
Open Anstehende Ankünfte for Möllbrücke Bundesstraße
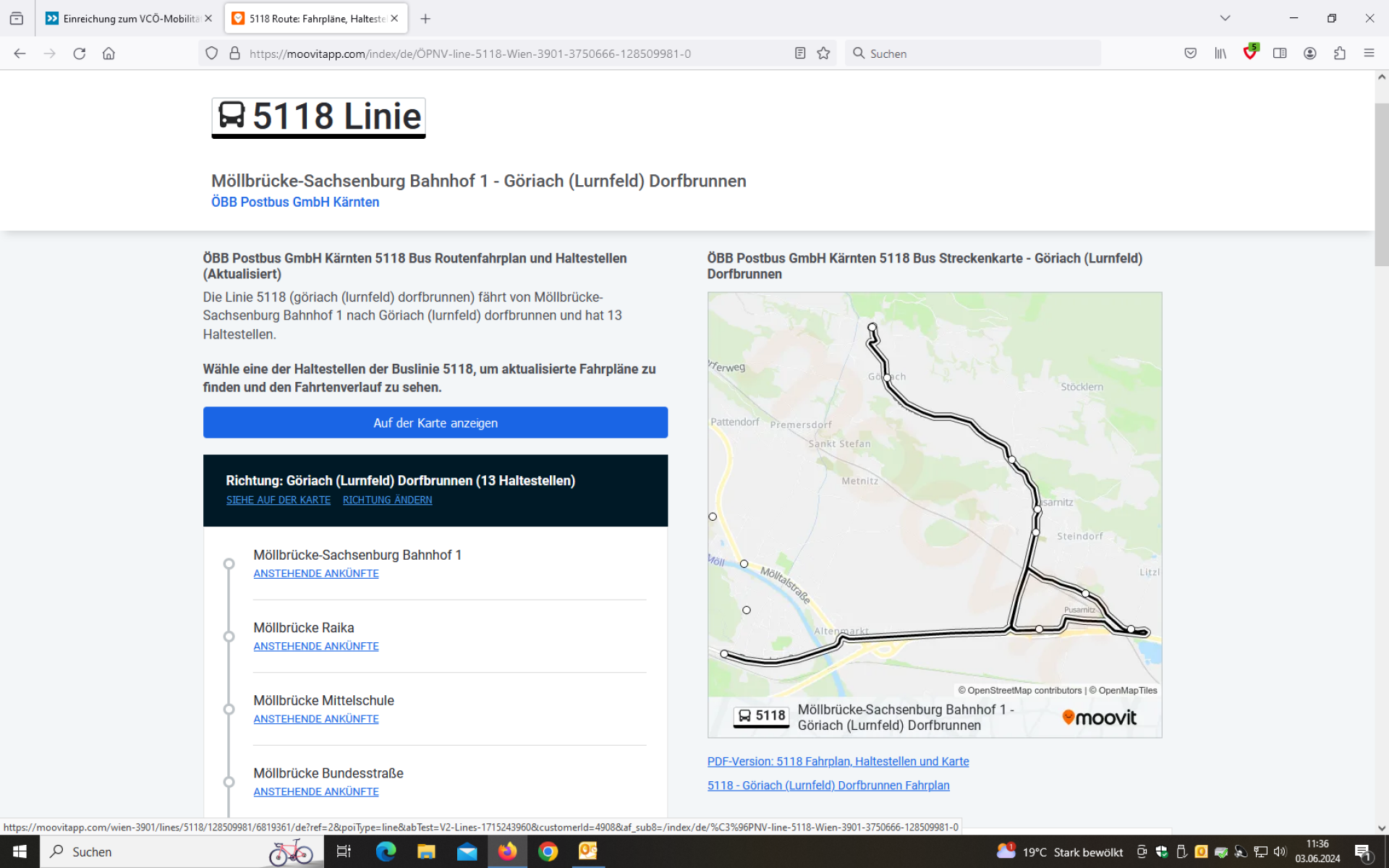(316, 792)
